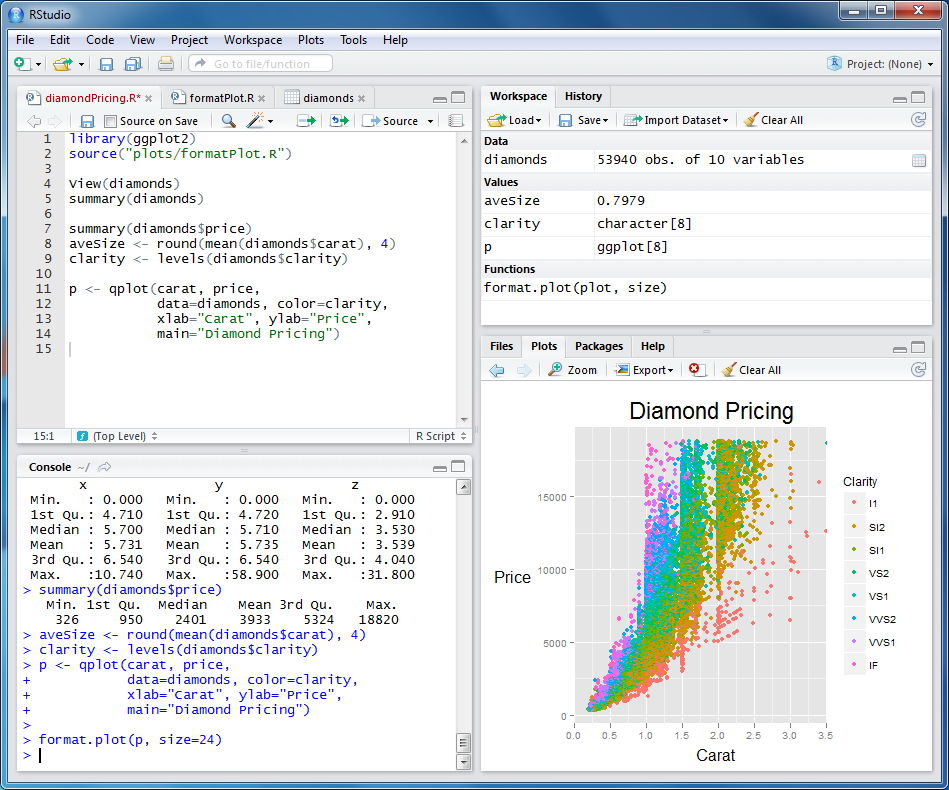This screenshot has height=790, width=949.
Task: Save the diamondPricing.R script
Action: (x=87, y=120)
